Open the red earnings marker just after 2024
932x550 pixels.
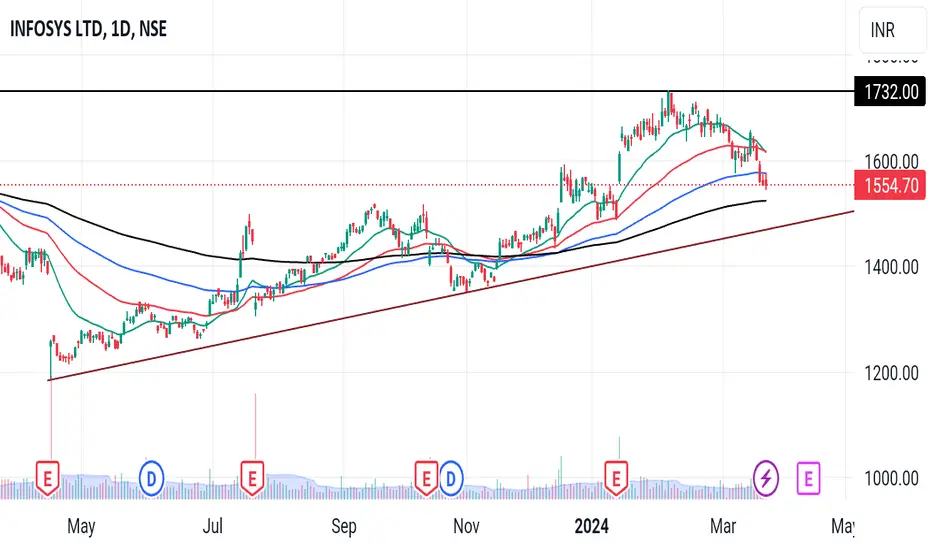616,478
